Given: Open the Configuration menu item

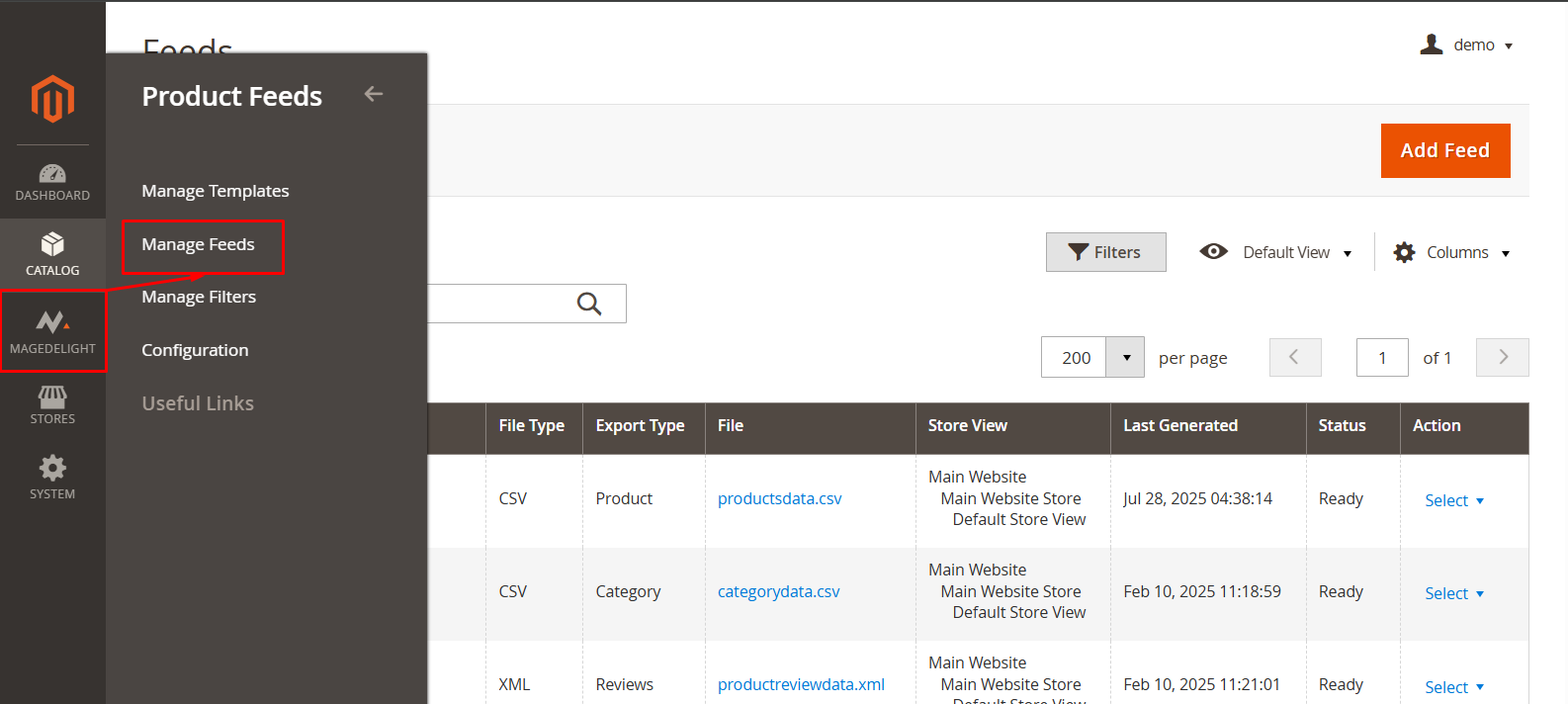Looking at the screenshot, I should pos(195,350).
